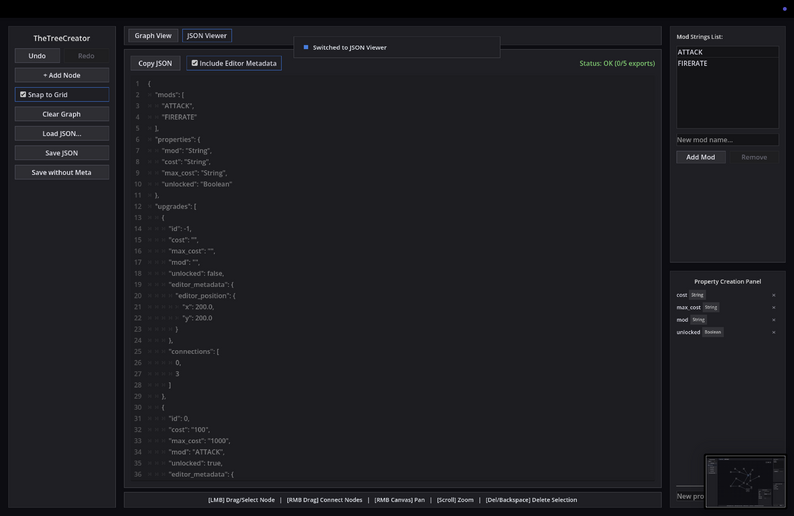Click the max_cost property name
The width and height of the screenshot is (794, 516).
tap(689, 307)
